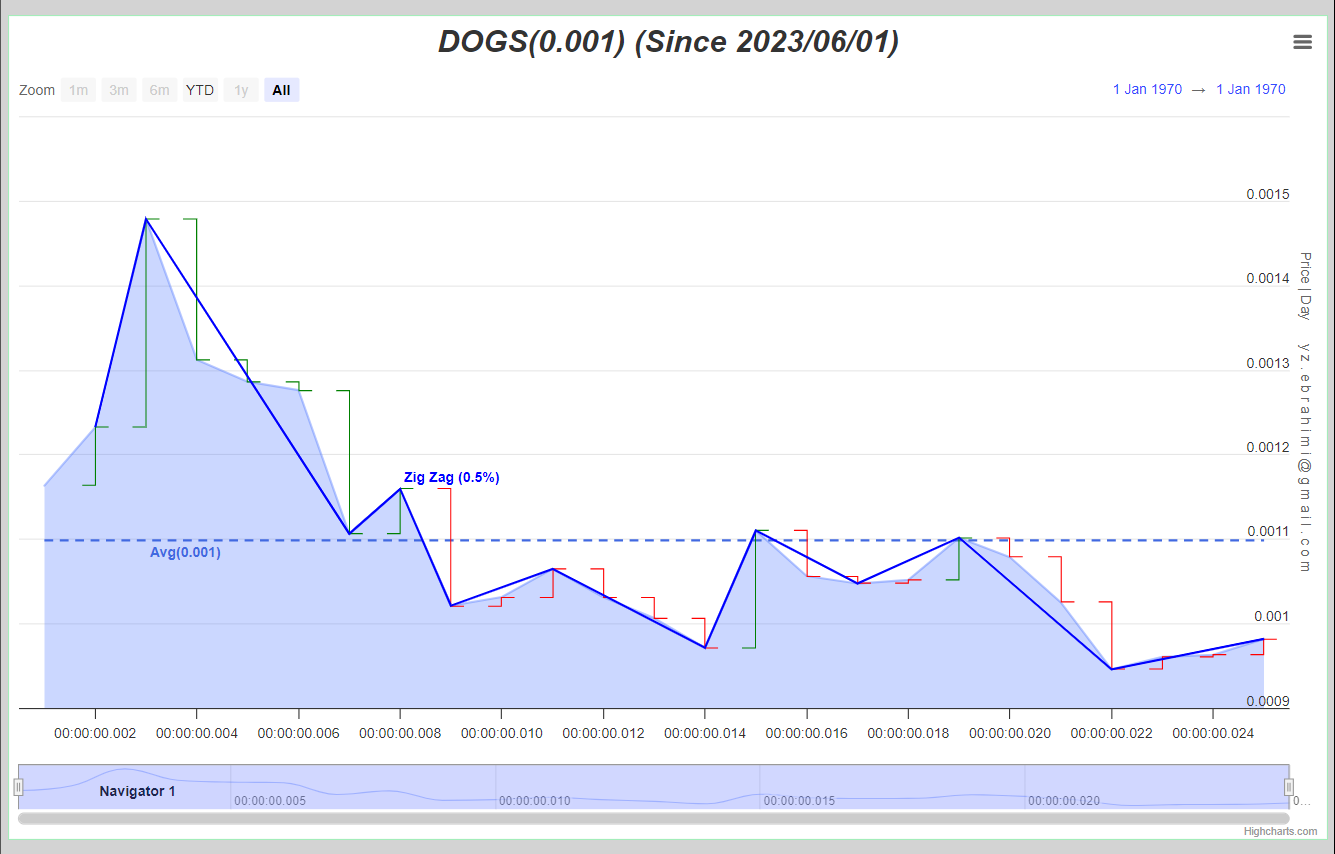
Task: Select the 6m zoom range button
Action: (160, 90)
